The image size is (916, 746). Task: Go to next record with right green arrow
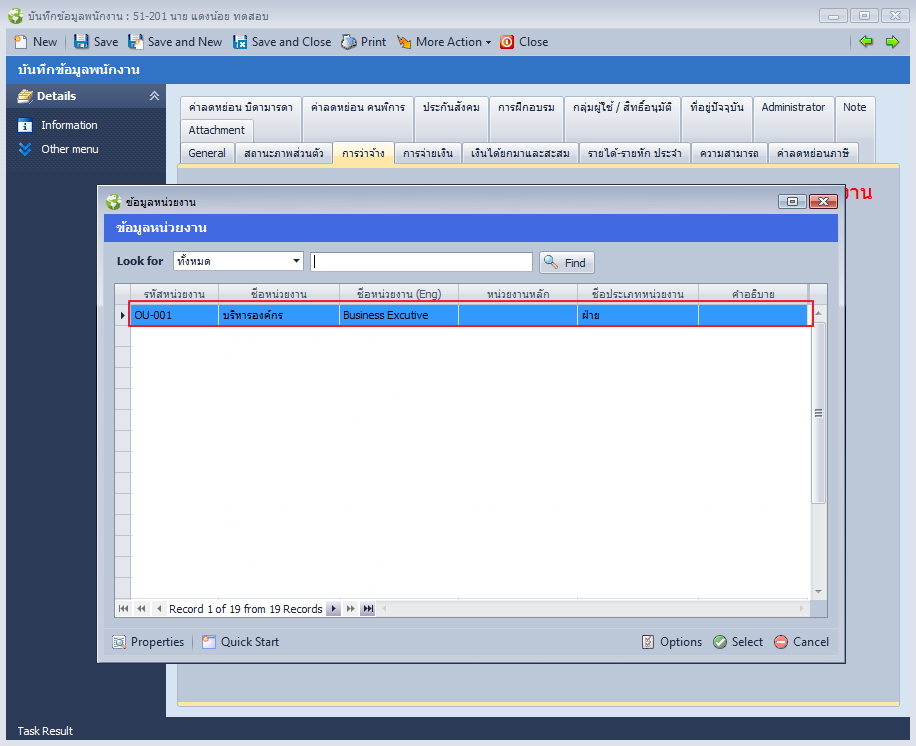tap(892, 41)
